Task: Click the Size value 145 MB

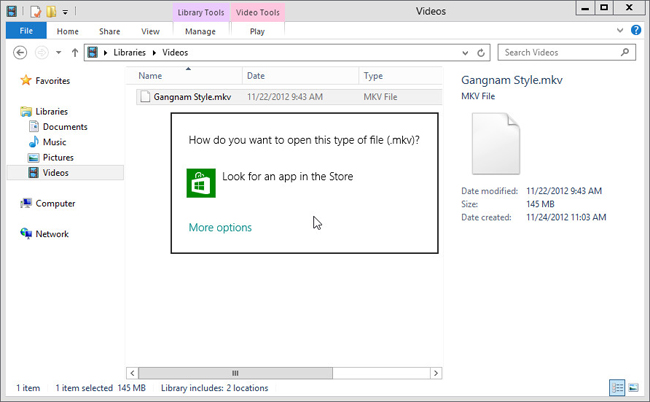Action: click(x=540, y=204)
